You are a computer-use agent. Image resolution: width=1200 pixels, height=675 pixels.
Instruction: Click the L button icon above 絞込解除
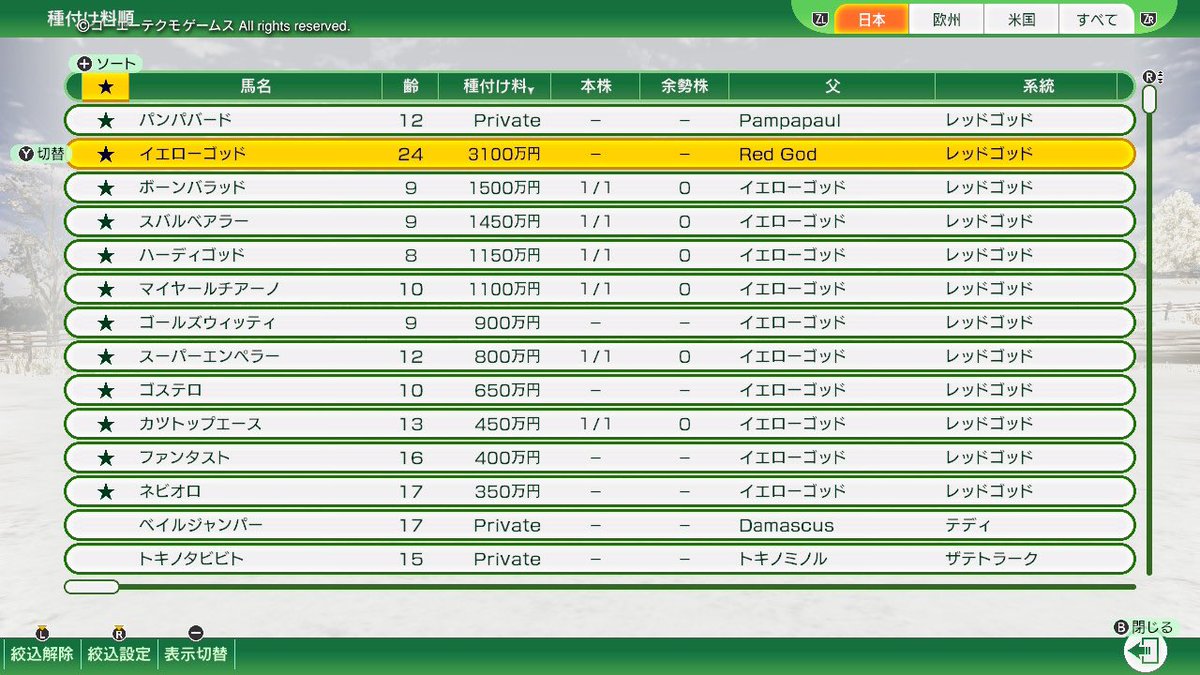[41, 632]
